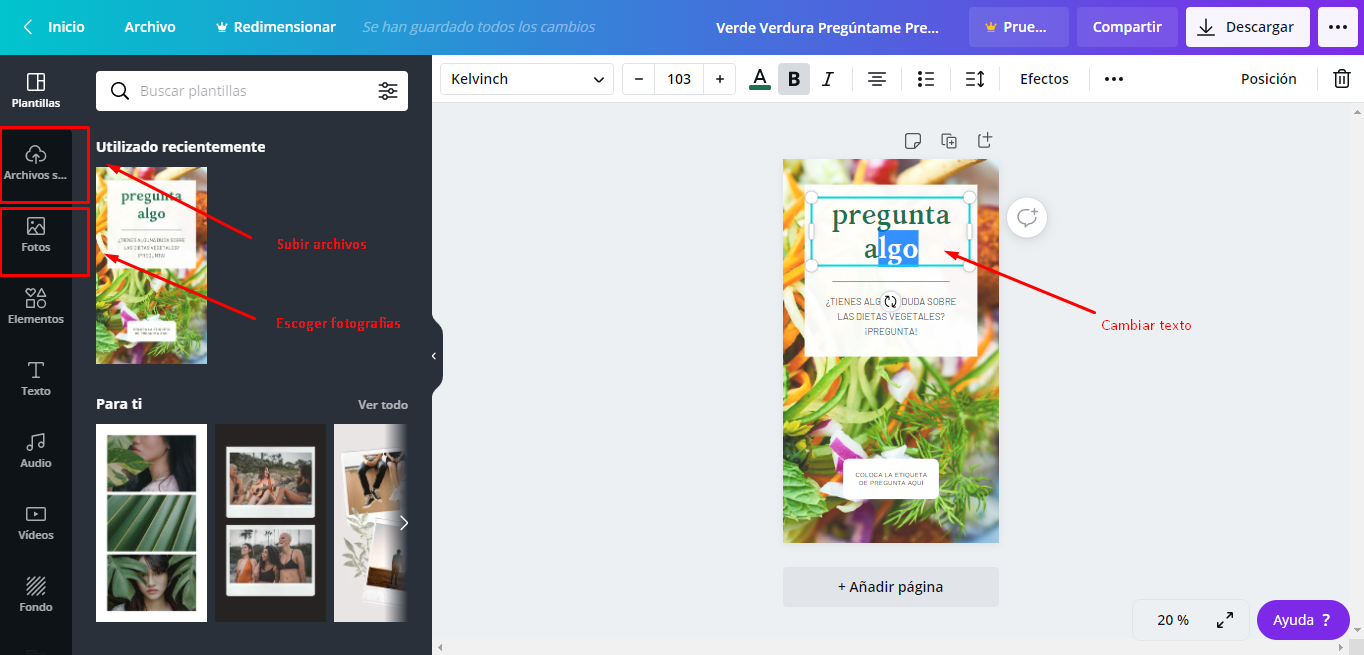The height and width of the screenshot is (655, 1364).
Task: Open the Archivo menu
Action: (150, 27)
